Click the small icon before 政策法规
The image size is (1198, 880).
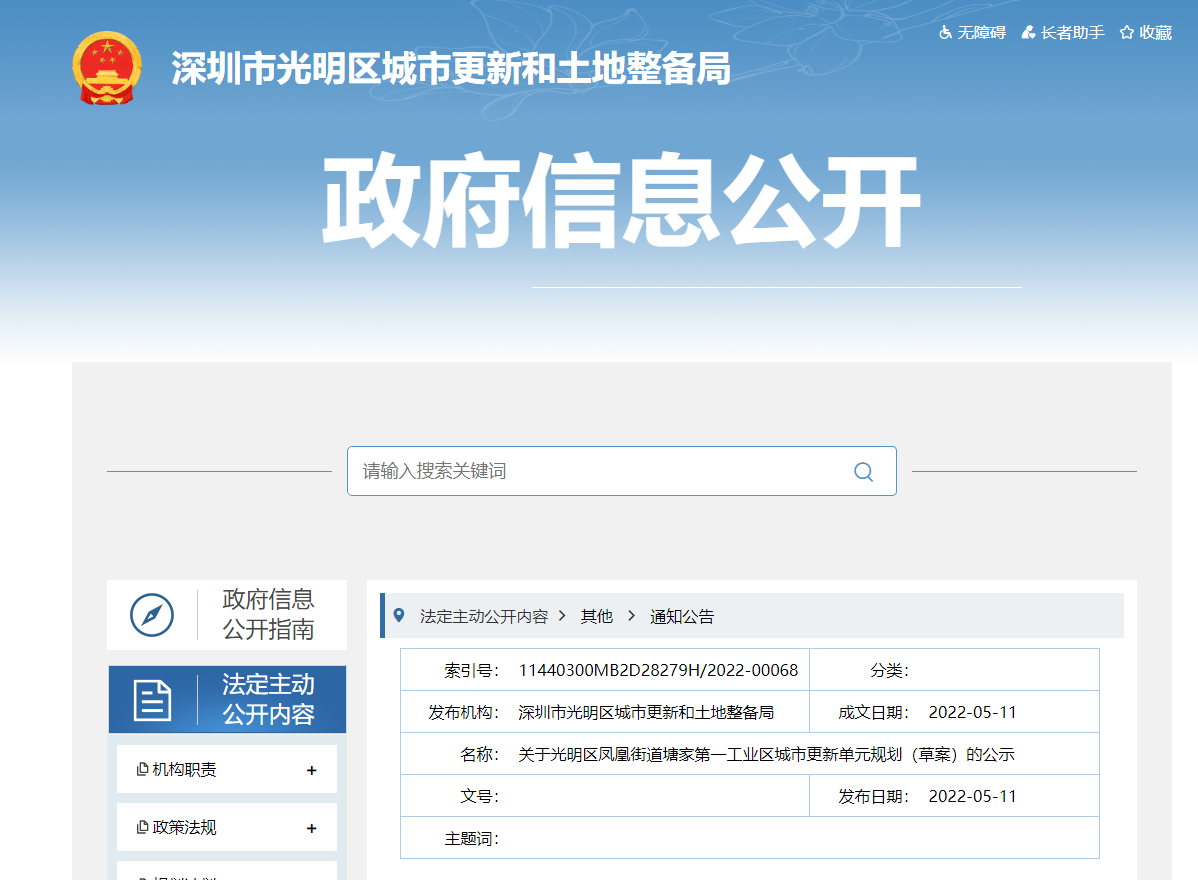click(142, 828)
